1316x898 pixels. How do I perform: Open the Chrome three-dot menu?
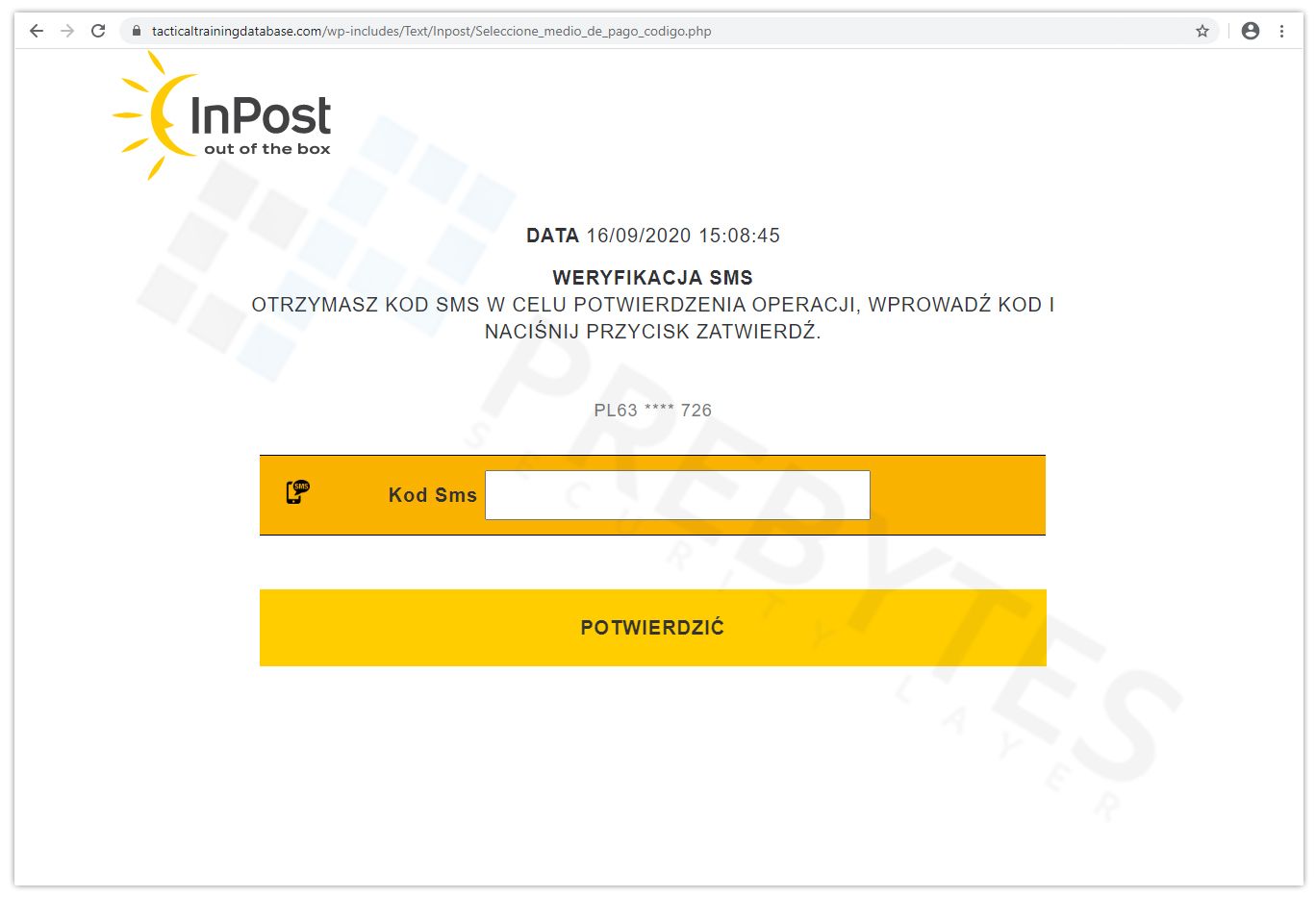tap(1281, 31)
